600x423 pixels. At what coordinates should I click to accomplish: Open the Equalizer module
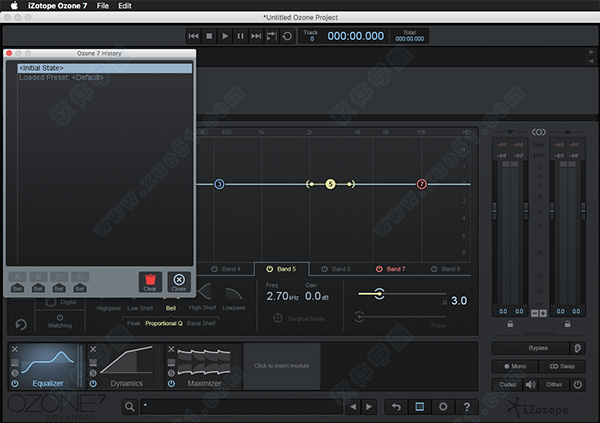[48, 366]
